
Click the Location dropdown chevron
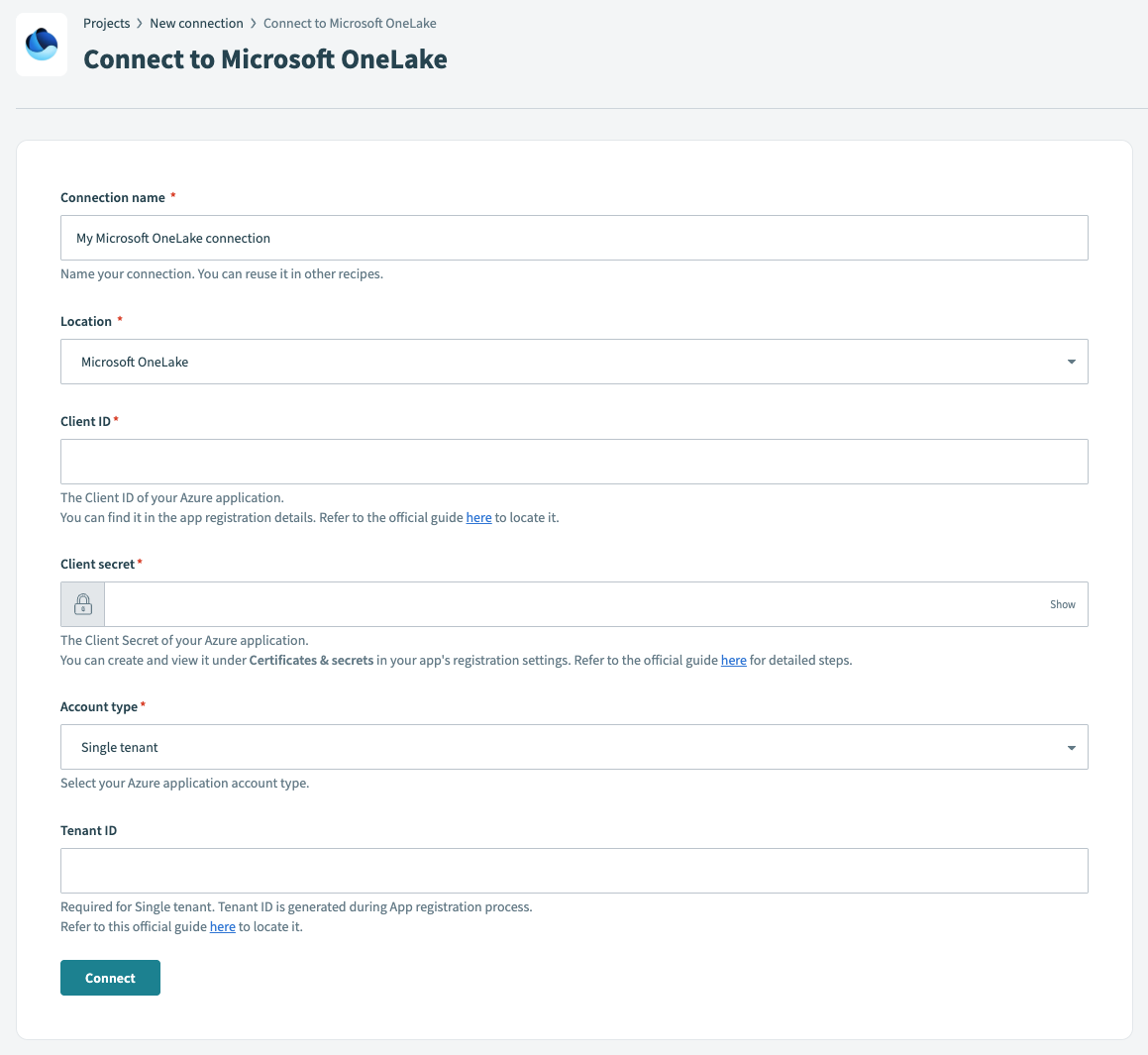(x=1071, y=362)
